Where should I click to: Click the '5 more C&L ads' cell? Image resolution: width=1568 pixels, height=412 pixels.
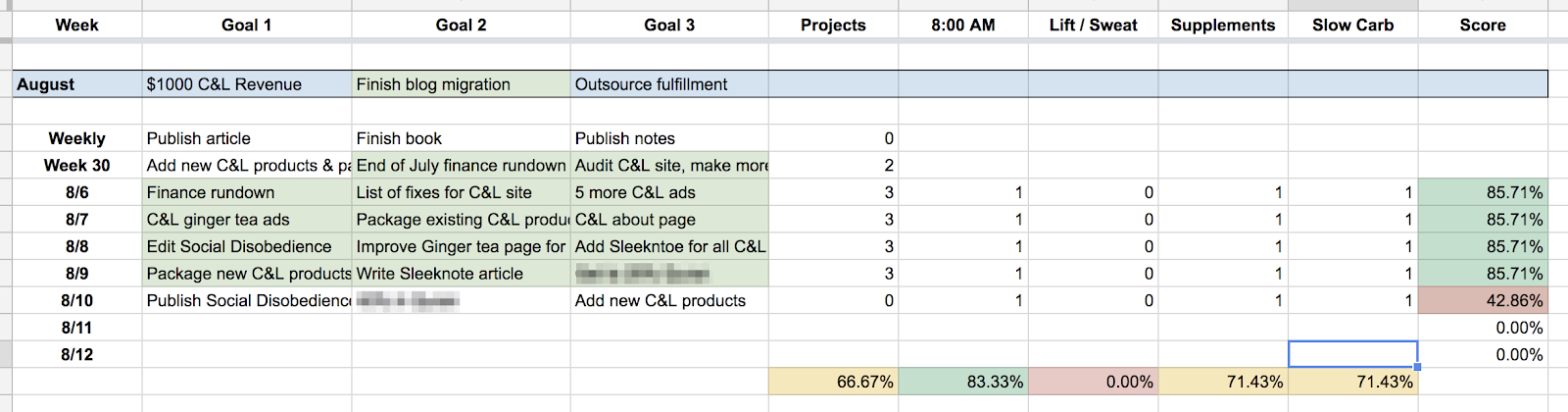669,192
